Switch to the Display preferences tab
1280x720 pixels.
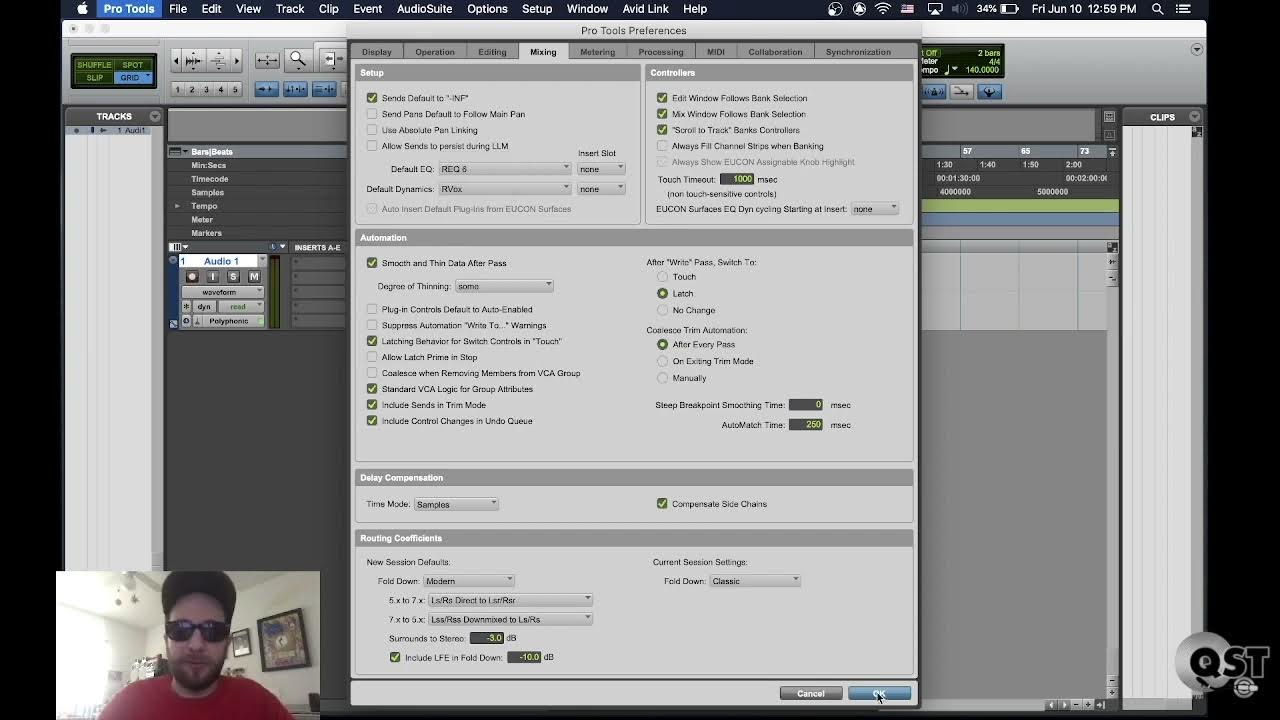[x=376, y=52]
